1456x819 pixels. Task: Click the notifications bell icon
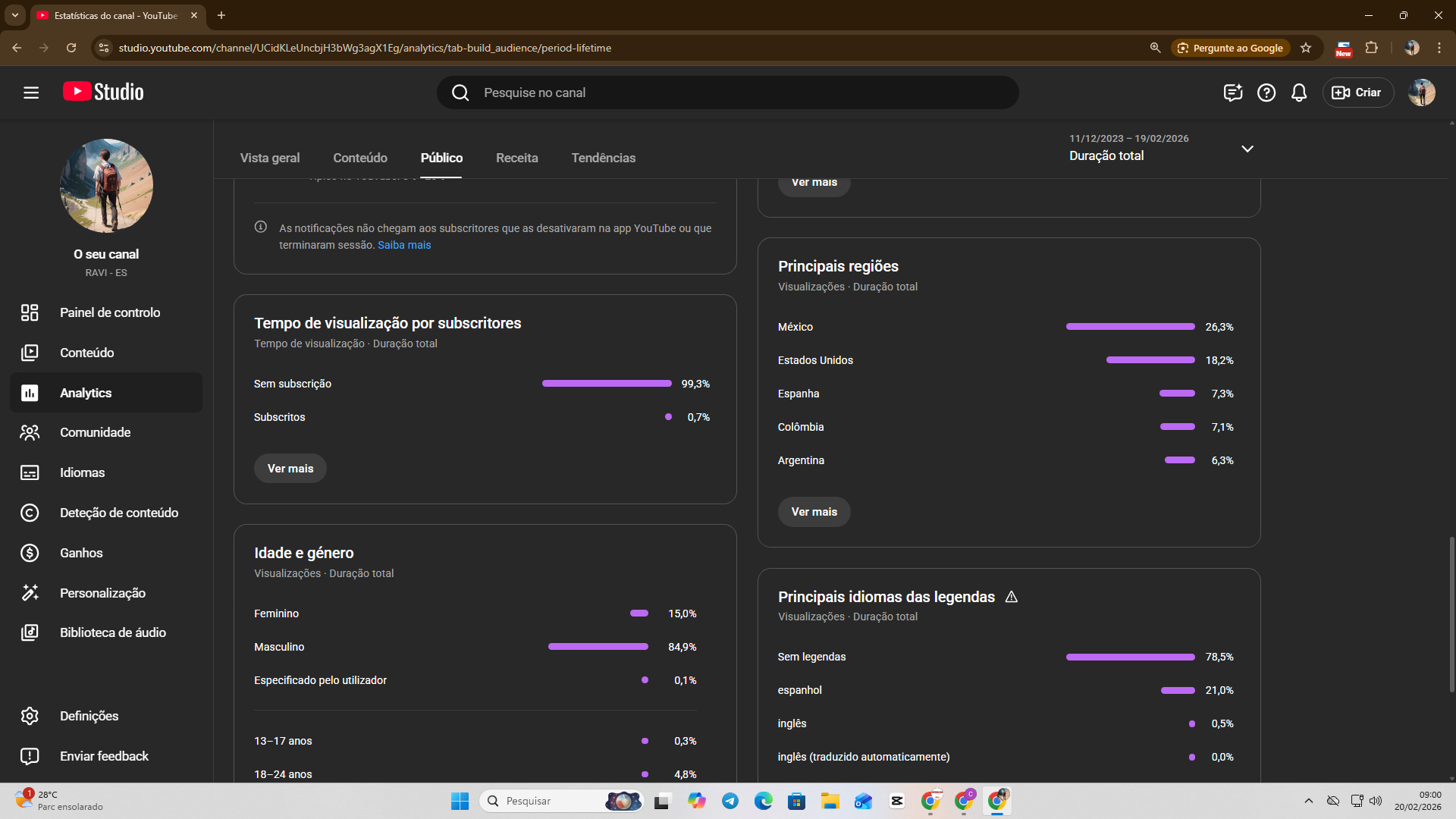[x=1299, y=93]
